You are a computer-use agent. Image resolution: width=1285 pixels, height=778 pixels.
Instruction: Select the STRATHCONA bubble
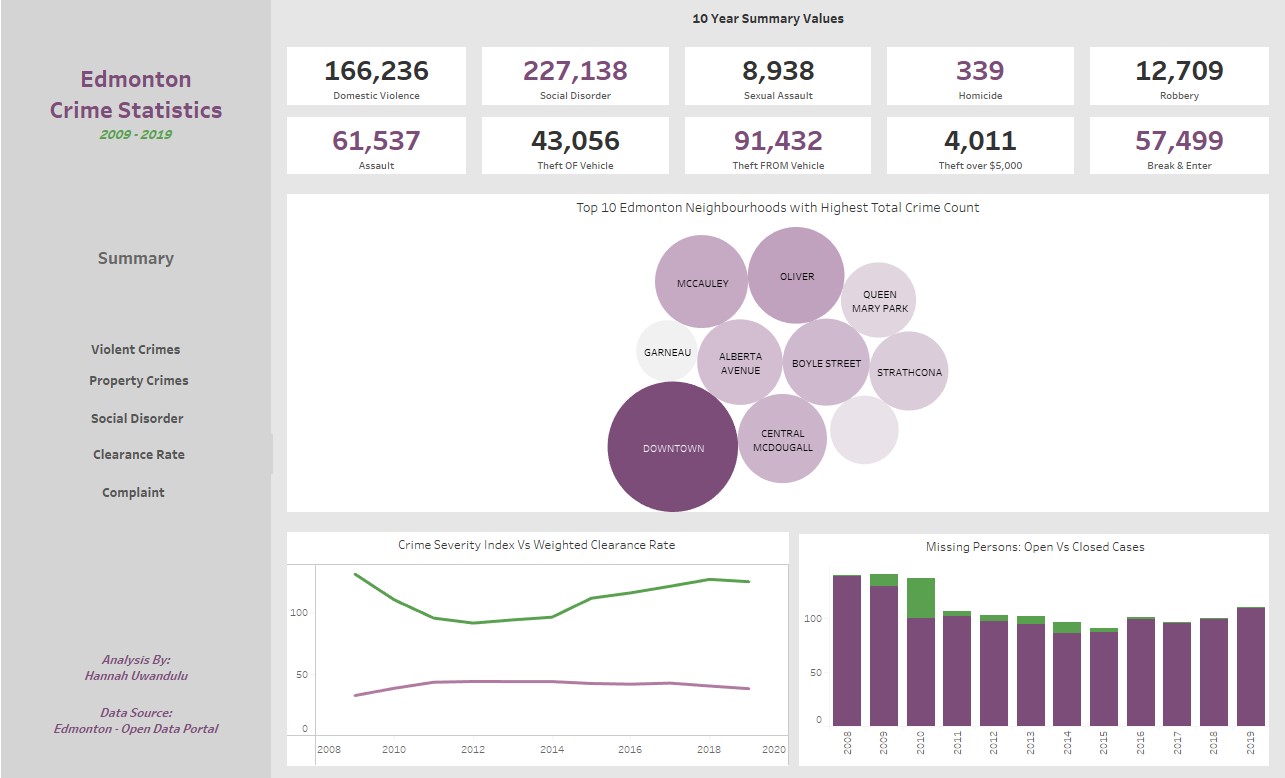[908, 371]
